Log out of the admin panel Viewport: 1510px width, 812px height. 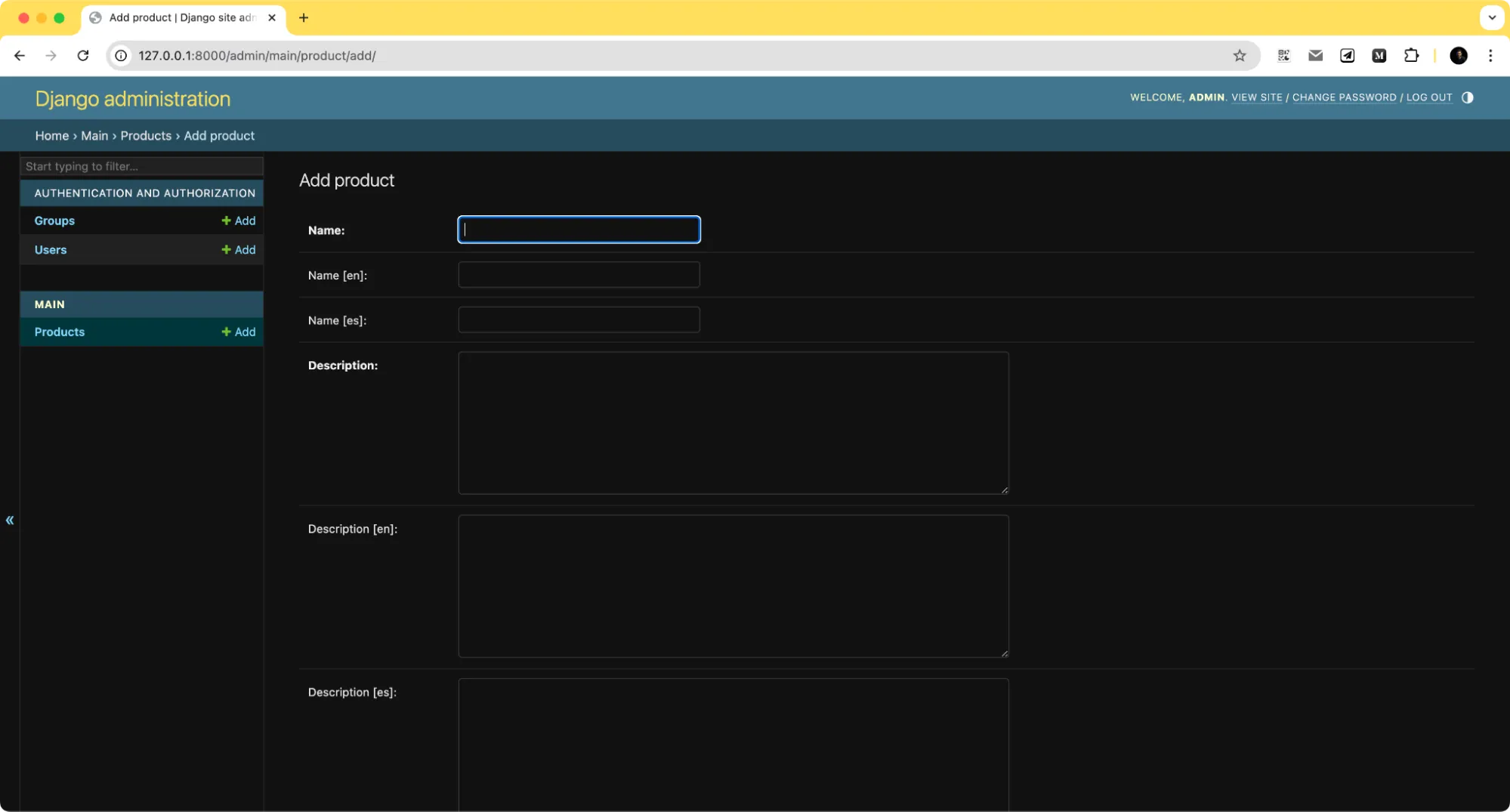1428,97
